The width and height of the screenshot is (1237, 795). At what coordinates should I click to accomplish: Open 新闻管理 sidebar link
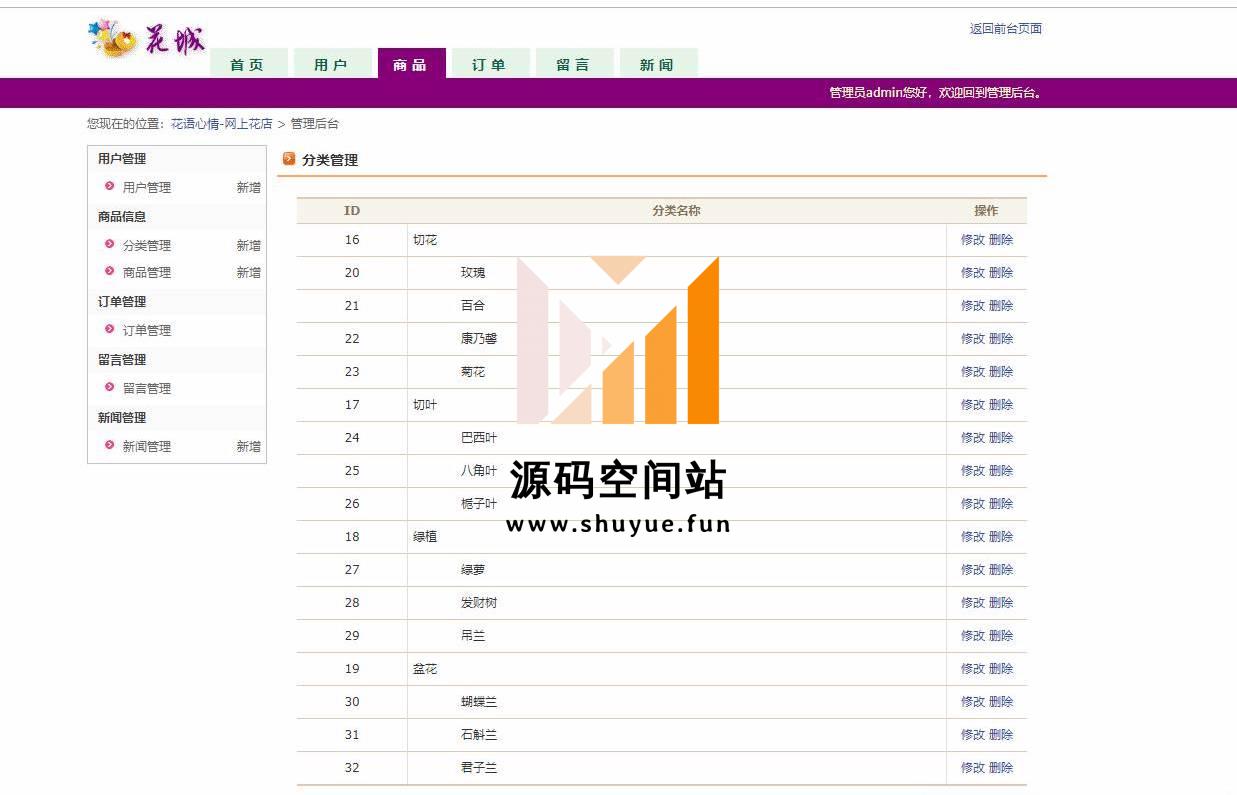click(147, 446)
